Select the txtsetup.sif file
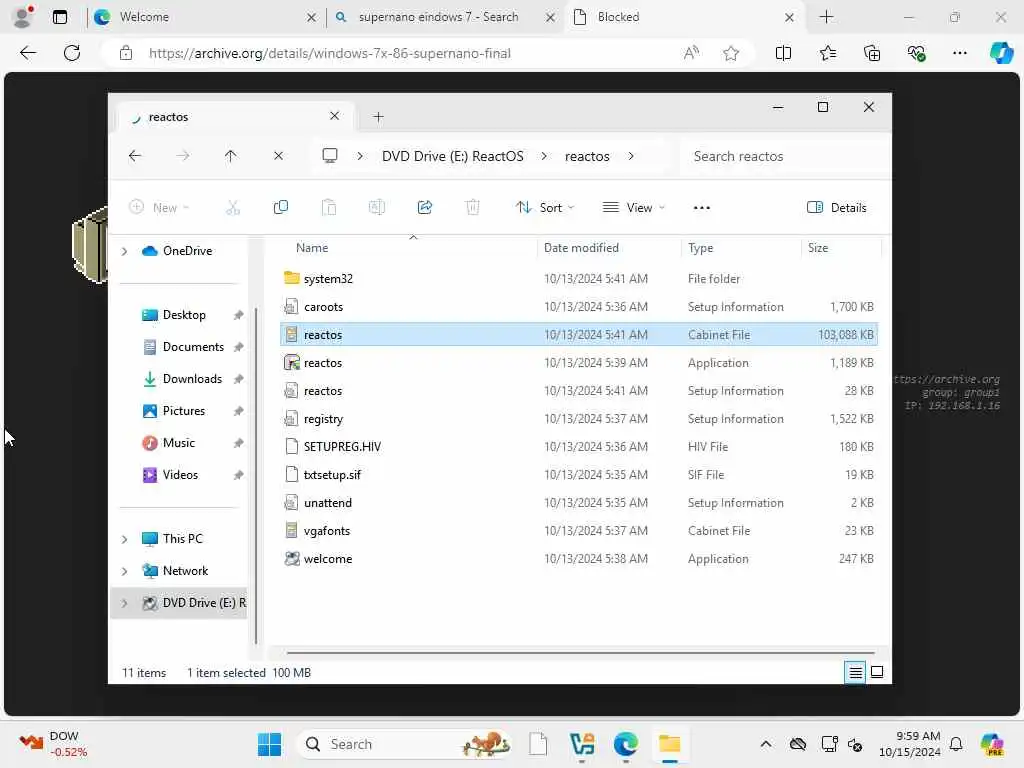 point(579,475)
